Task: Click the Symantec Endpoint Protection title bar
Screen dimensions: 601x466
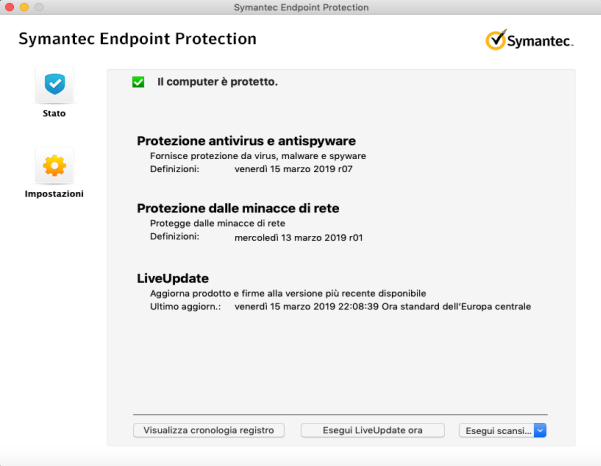Action: (301, 7)
